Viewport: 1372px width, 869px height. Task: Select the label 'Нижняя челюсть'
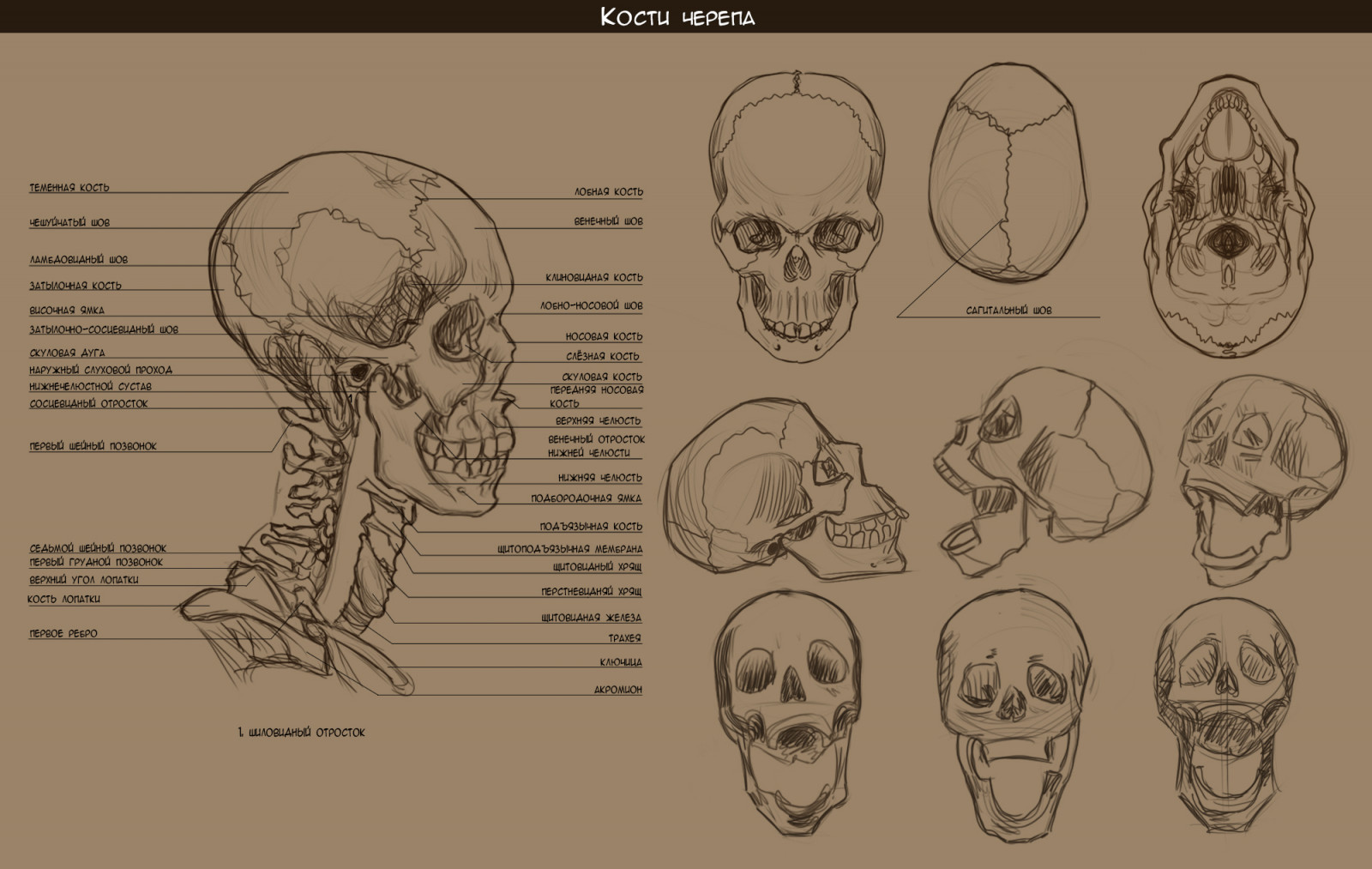(x=600, y=478)
